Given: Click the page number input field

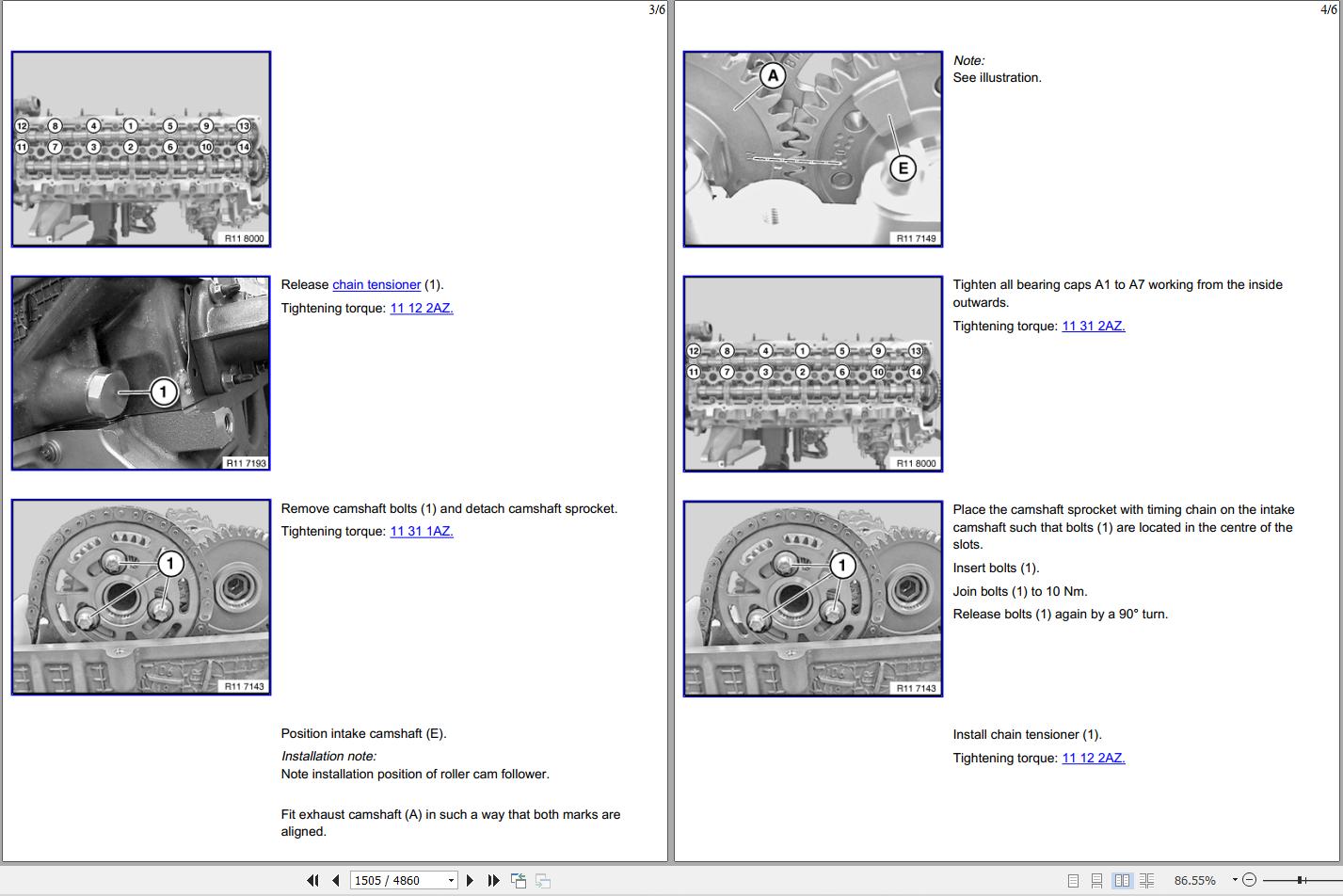Looking at the screenshot, I should [x=397, y=881].
